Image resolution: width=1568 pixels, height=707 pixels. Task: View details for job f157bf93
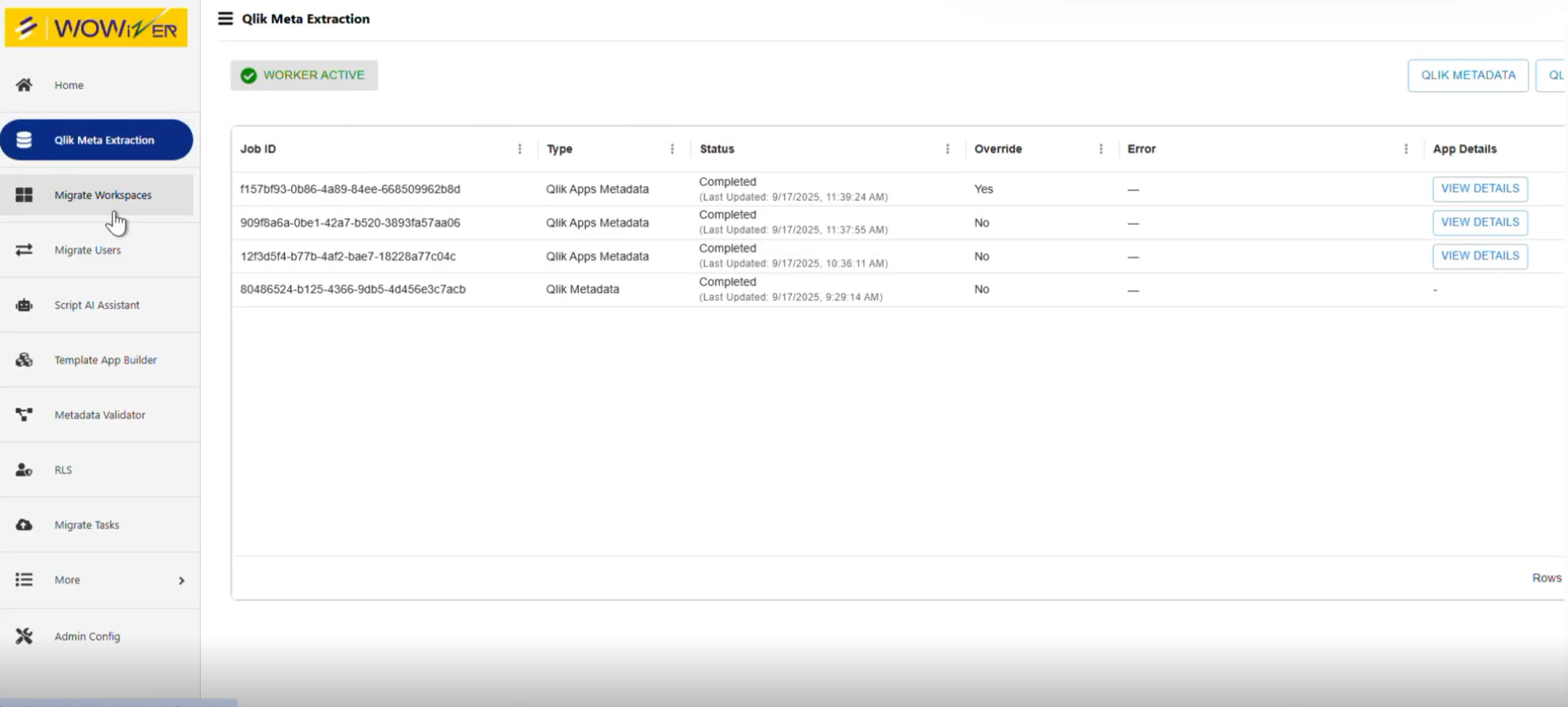pyautogui.click(x=1480, y=189)
